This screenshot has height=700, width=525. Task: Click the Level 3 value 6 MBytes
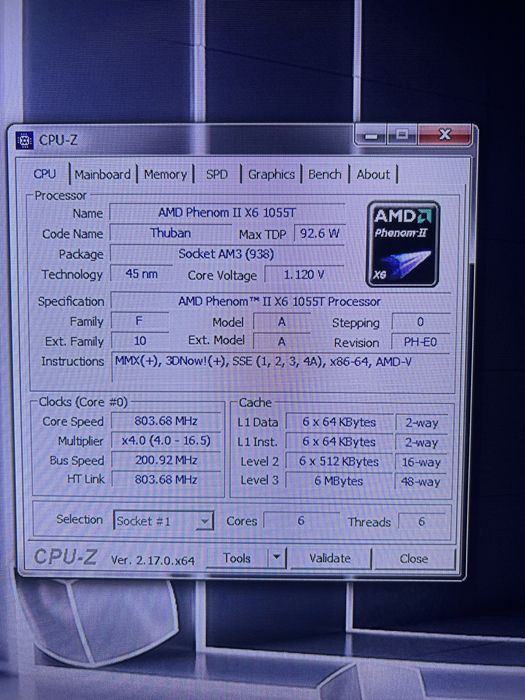click(x=339, y=481)
